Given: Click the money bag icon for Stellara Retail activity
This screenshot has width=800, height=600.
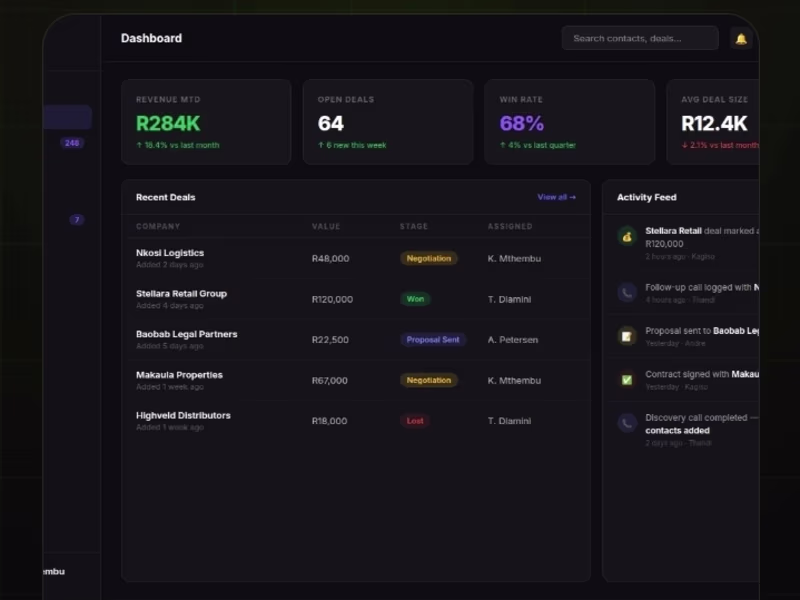Looking at the screenshot, I should click(627, 237).
